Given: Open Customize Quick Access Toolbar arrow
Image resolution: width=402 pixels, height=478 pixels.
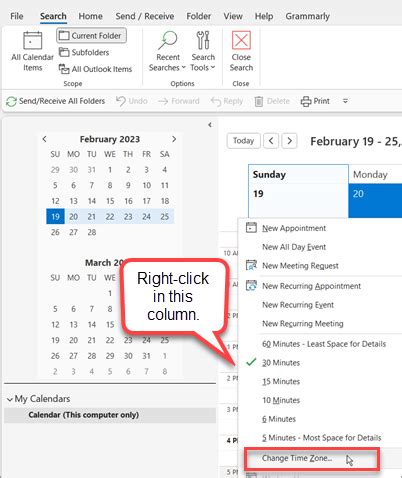Looking at the screenshot, I should pos(345,101).
